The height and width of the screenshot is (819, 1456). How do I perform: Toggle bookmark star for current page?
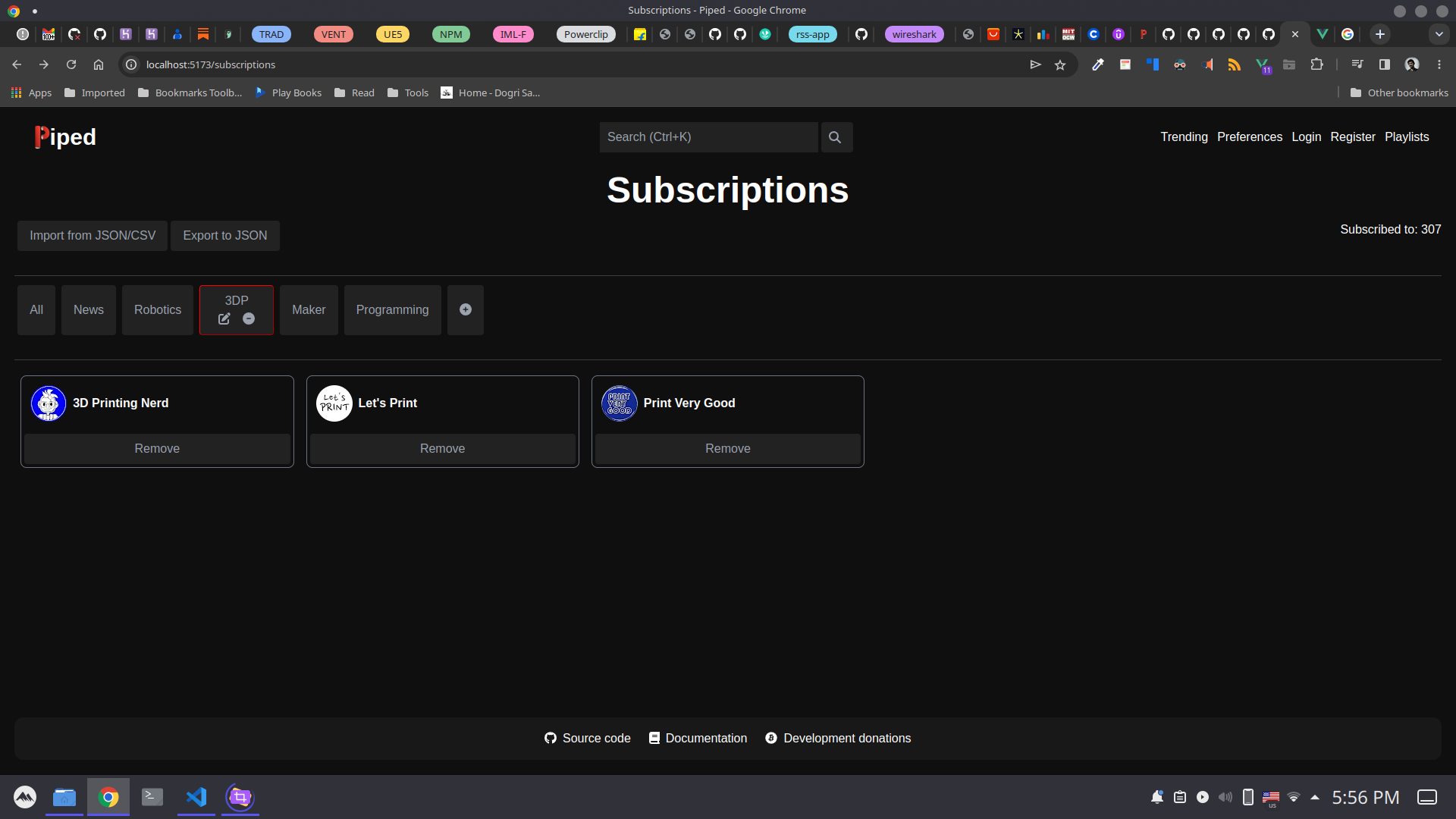point(1060,64)
